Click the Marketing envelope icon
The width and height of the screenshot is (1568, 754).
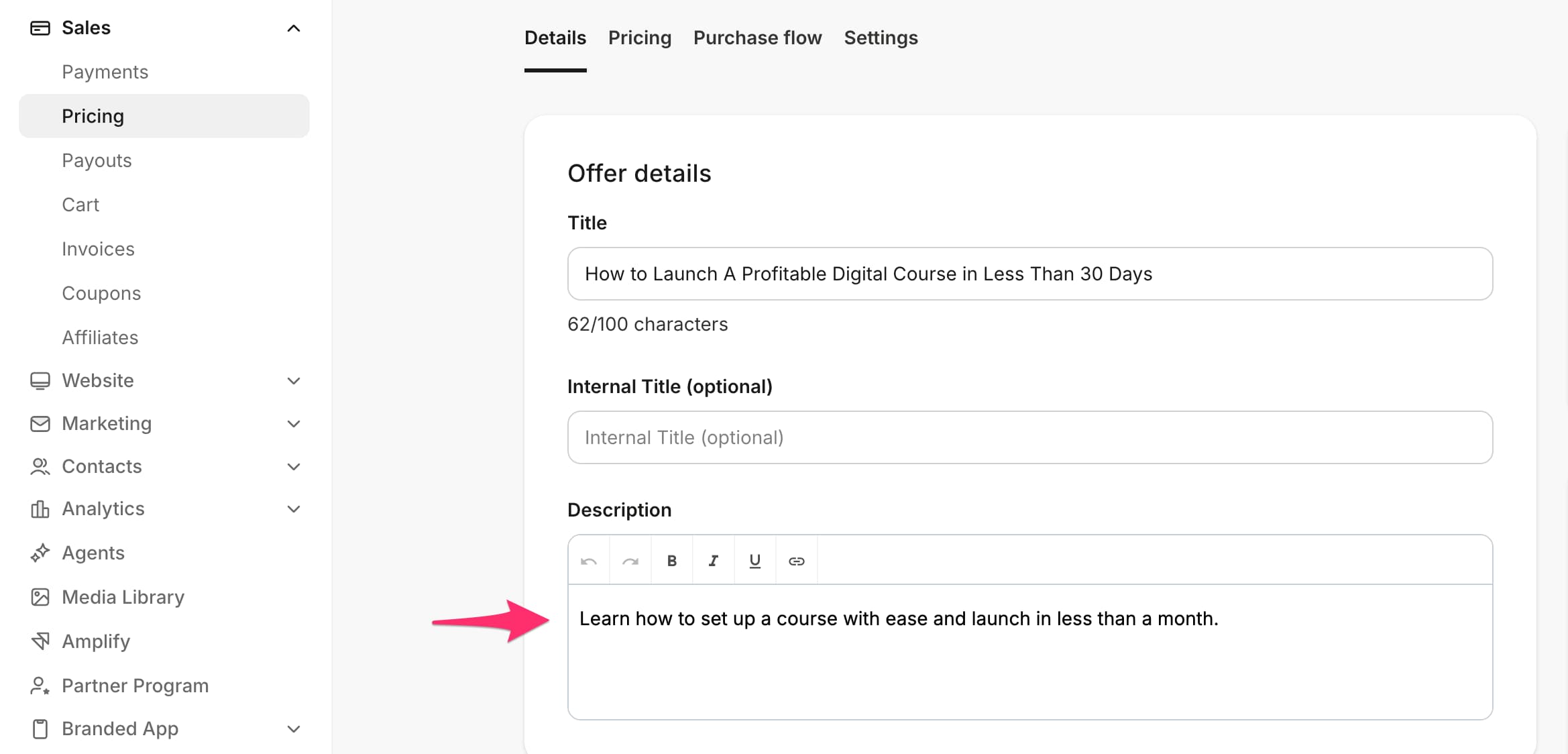[x=40, y=424]
